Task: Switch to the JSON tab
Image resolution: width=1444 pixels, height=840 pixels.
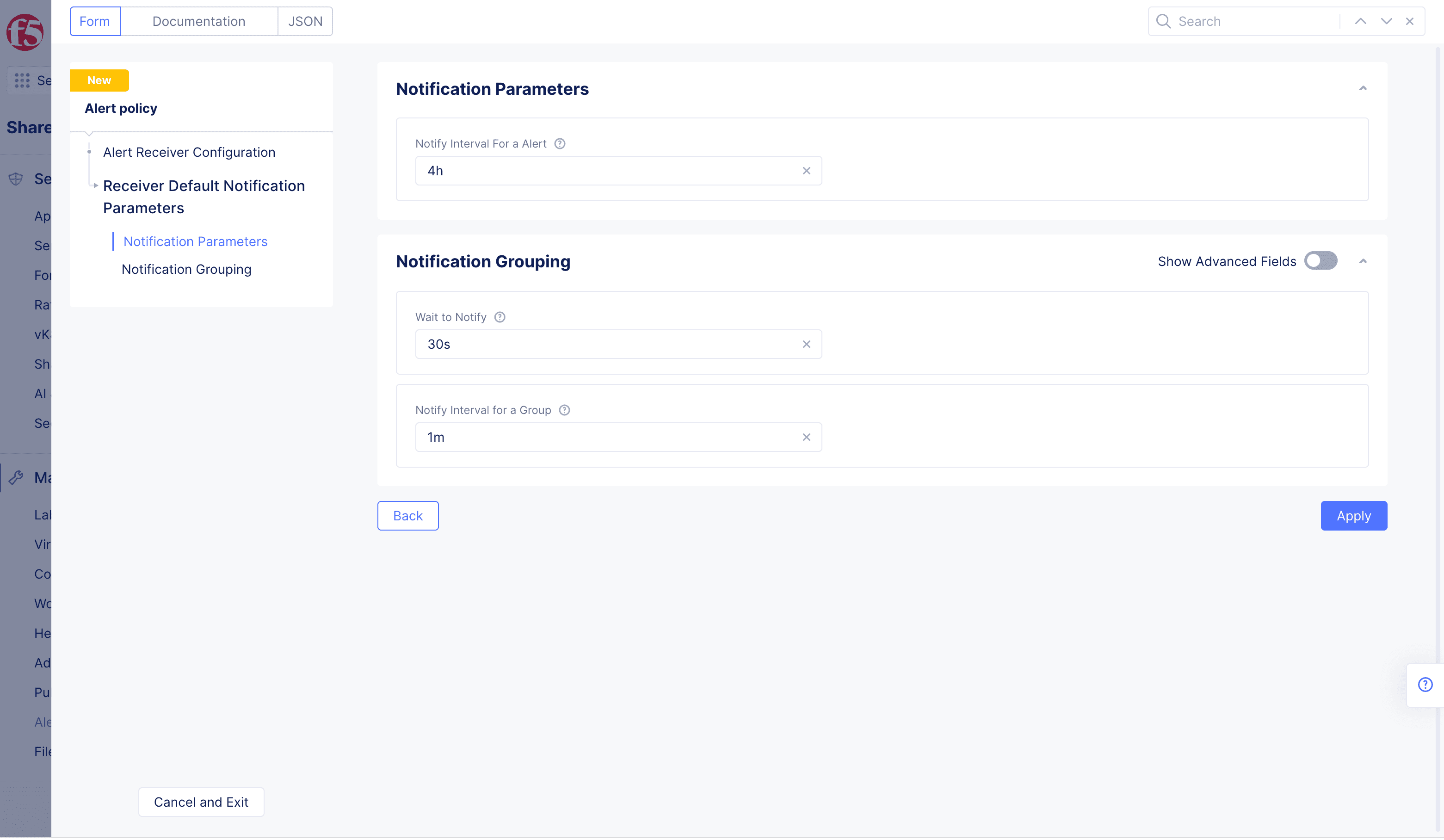Action: click(x=305, y=21)
